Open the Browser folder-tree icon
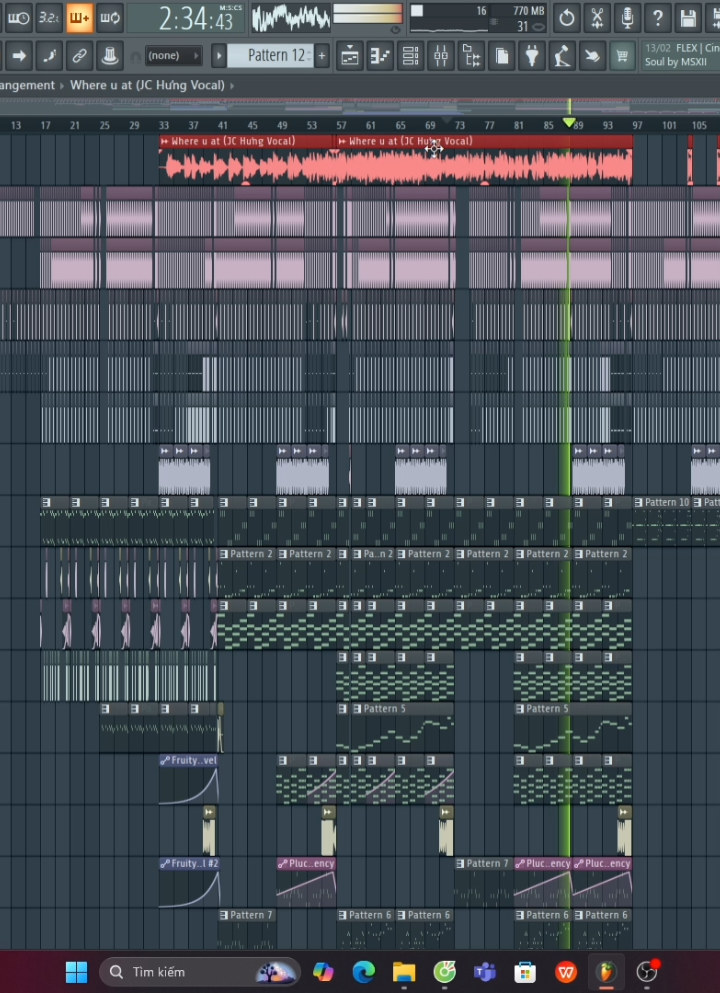720x993 pixels. pos(471,56)
